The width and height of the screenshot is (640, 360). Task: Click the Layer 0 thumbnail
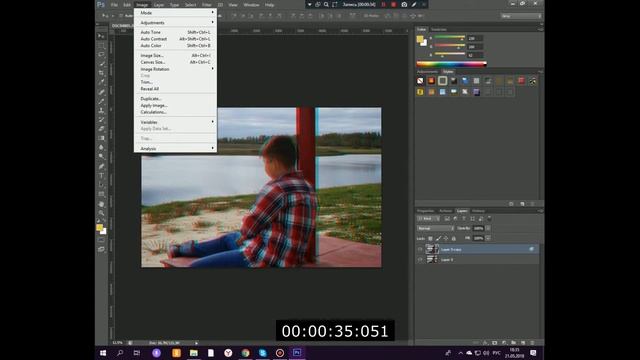click(432, 260)
